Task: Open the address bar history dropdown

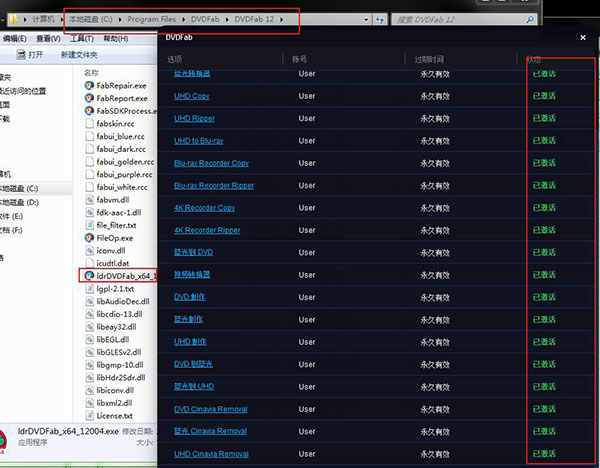Action: click(x=366, y=19)
